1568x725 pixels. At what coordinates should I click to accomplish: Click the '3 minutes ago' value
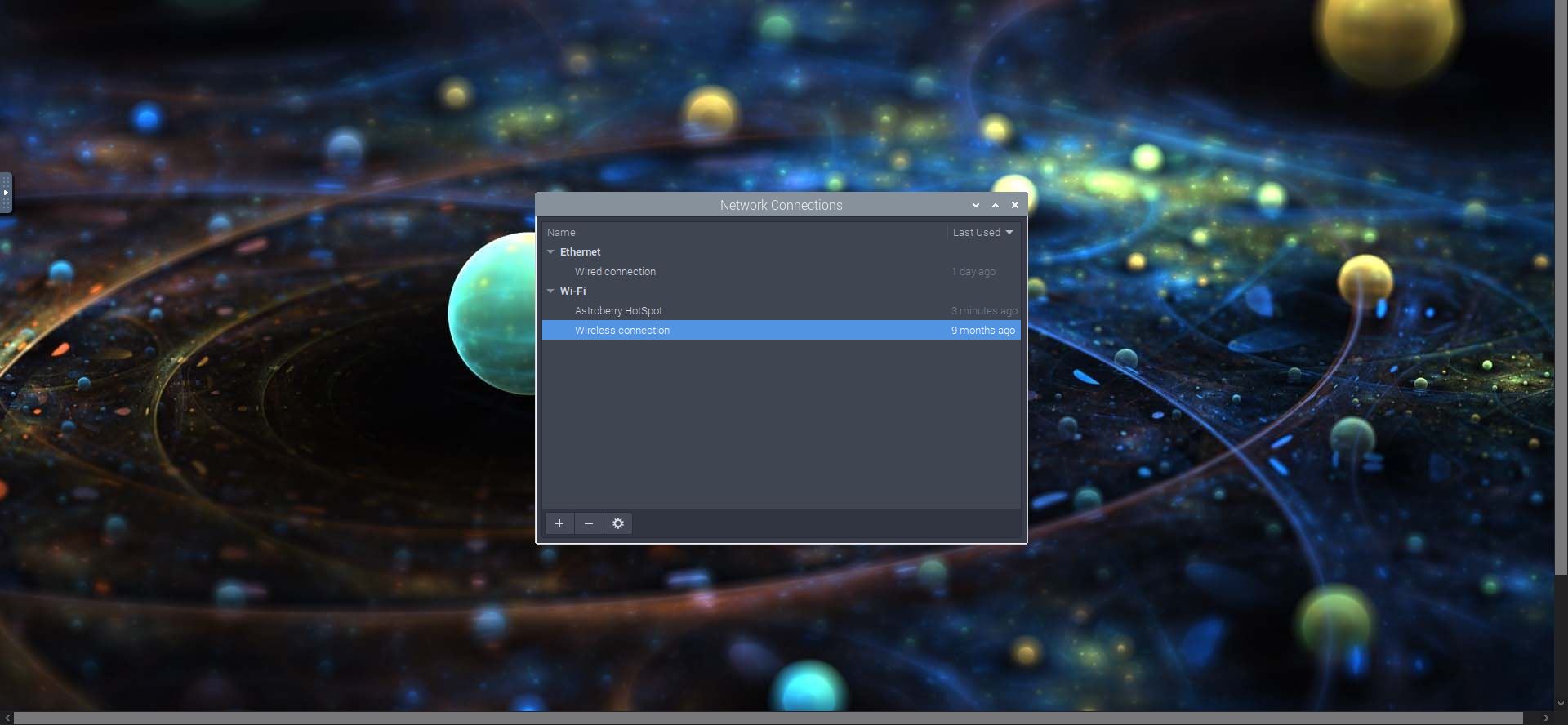point(984,311)
